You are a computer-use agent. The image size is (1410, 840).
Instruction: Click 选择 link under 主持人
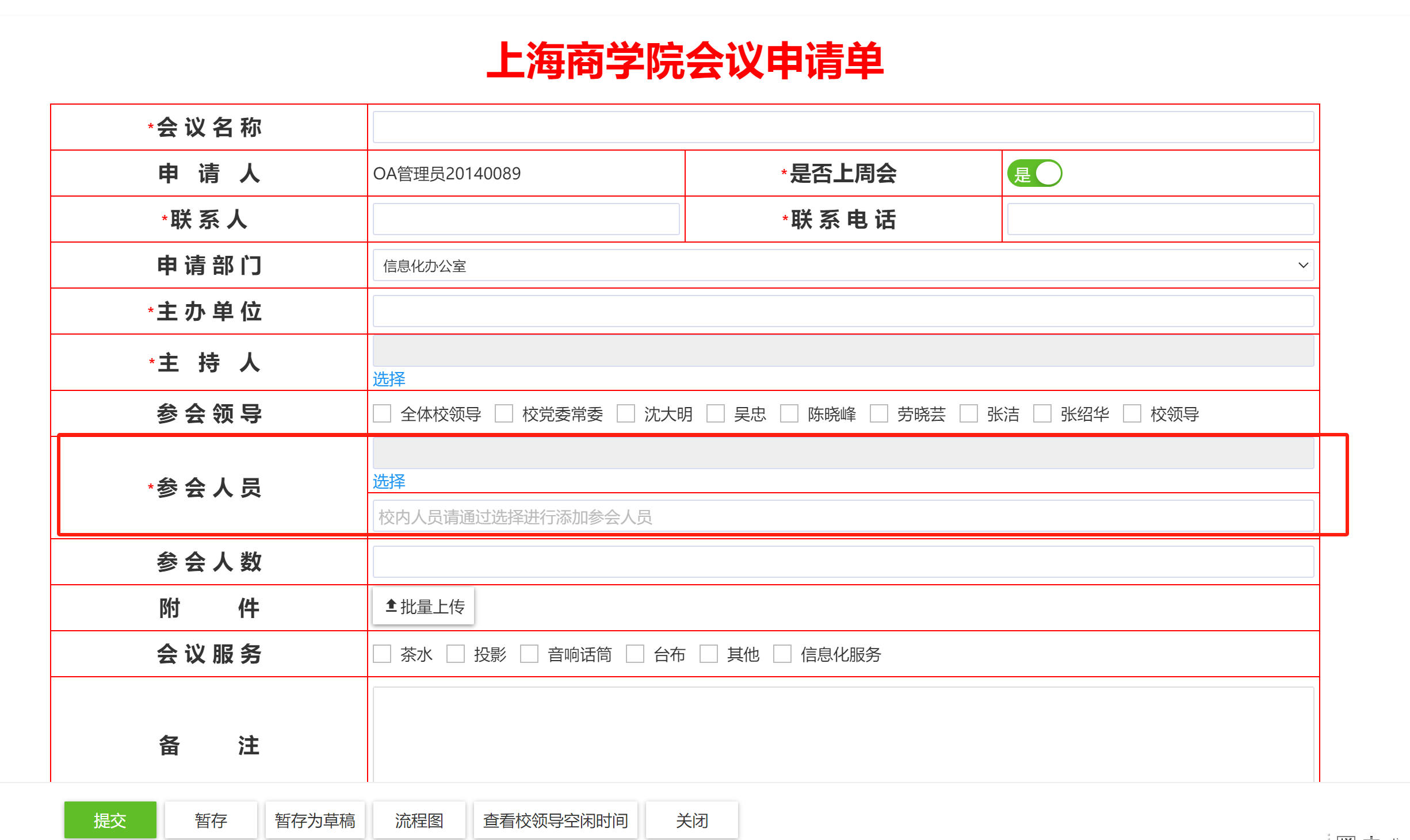[389, 379]
